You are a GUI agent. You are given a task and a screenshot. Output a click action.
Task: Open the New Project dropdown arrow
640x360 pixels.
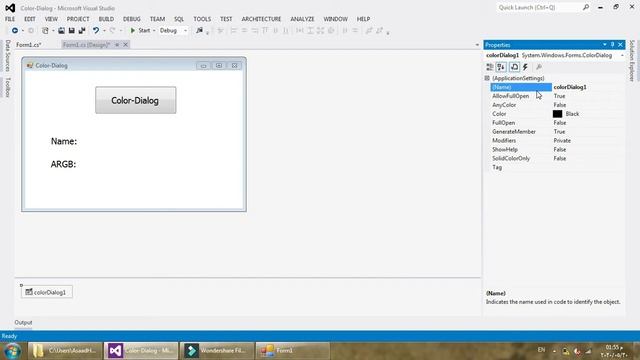pyautogui.click(x=53, y=31)
